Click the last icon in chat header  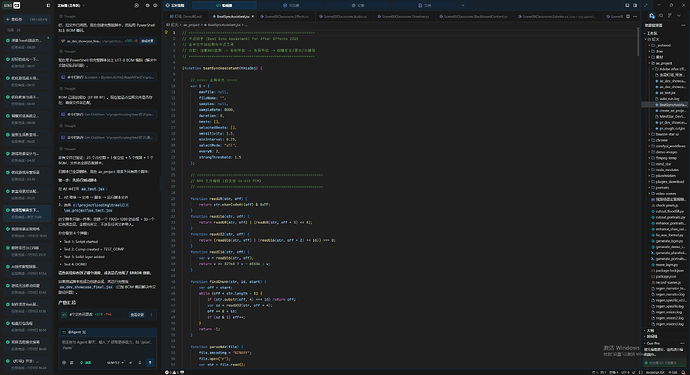[x=155, y=5]
